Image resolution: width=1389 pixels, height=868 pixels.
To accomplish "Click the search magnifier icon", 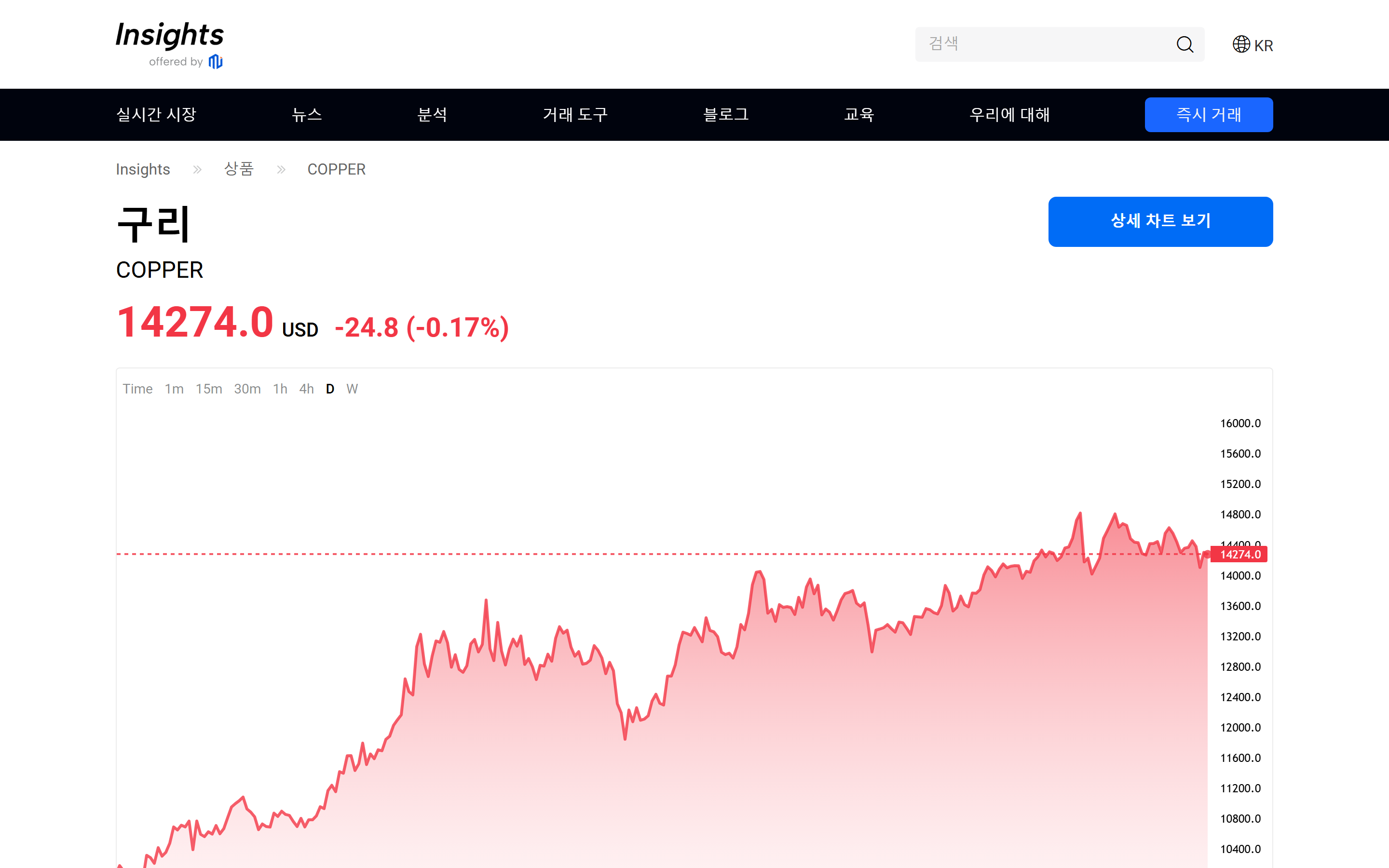I will click(1185, 44).
